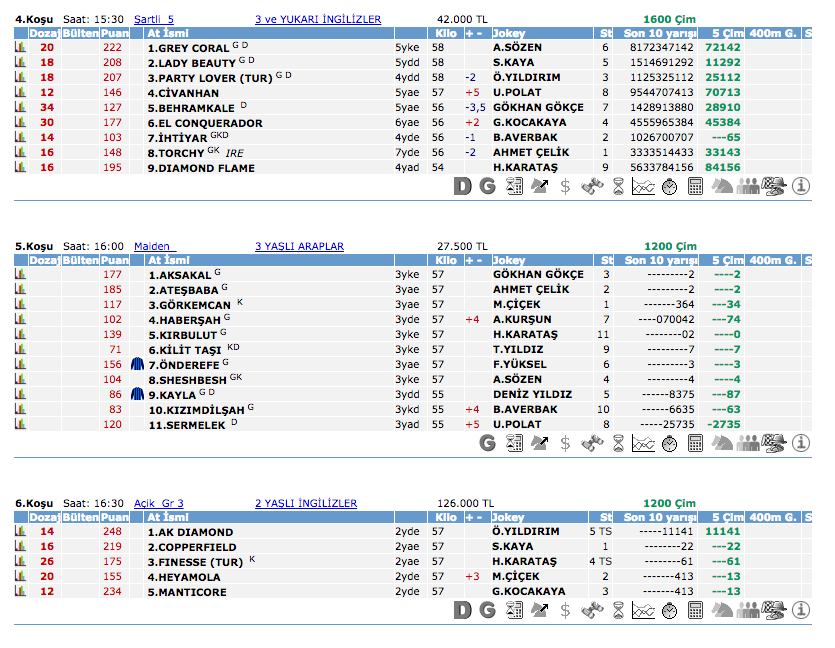
Task: Open the Şartli 5 race type link
Action: [x=153, y=19]
